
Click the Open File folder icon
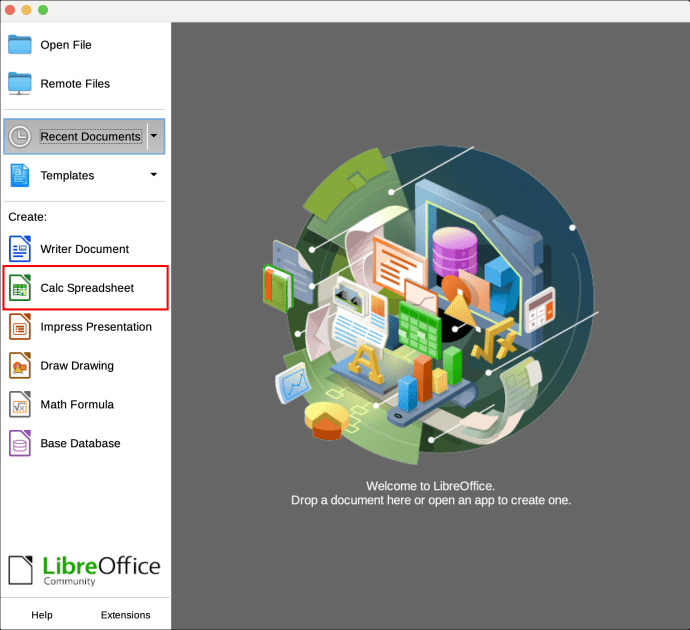coord(20,44)
